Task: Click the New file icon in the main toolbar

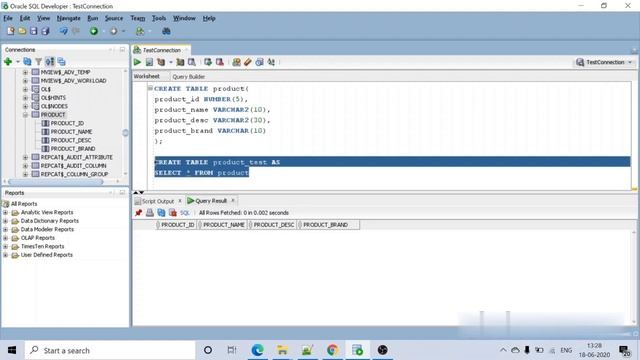Action: click(11, 31)
